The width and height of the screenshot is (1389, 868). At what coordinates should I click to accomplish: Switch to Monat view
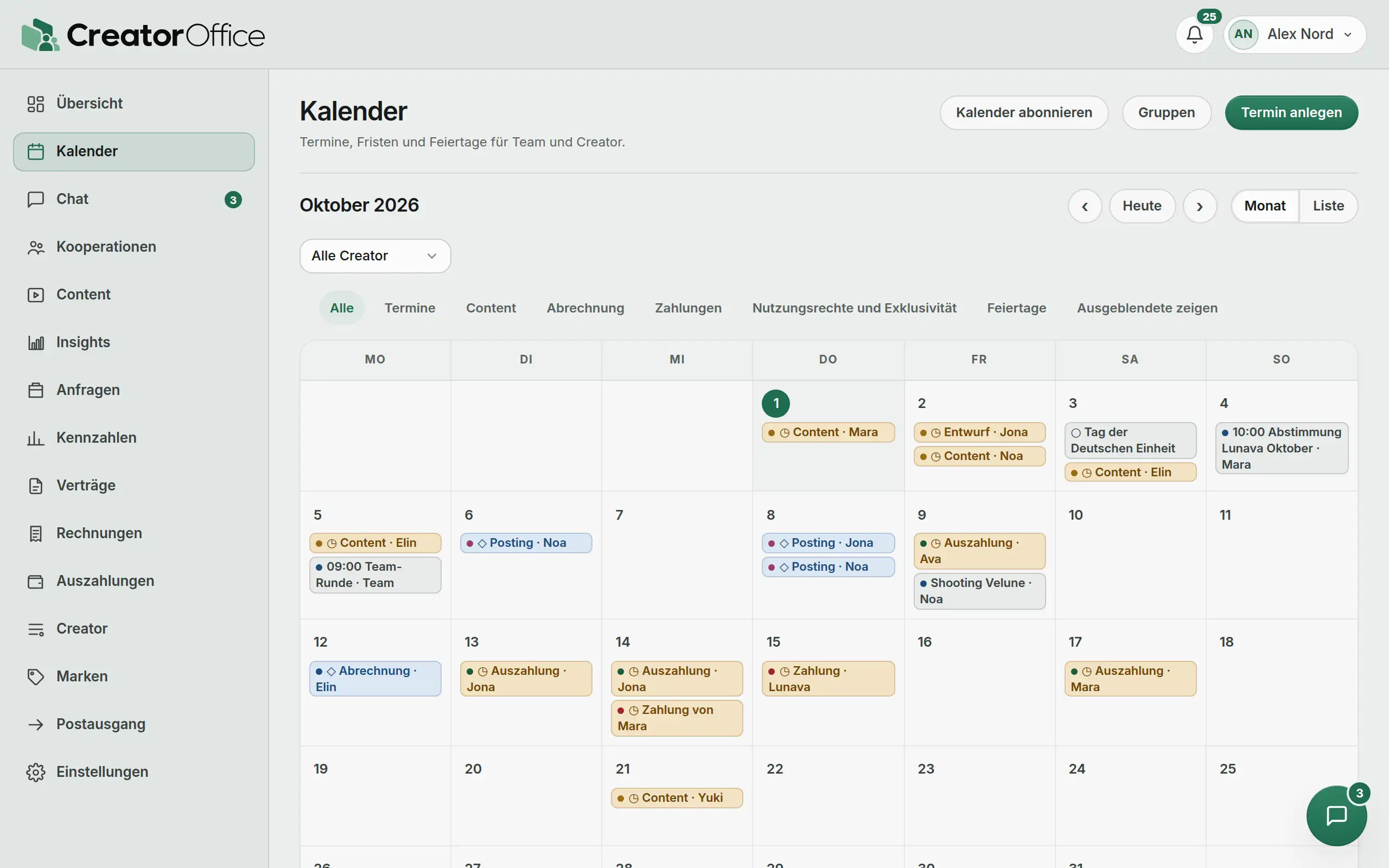point(1264,206)
